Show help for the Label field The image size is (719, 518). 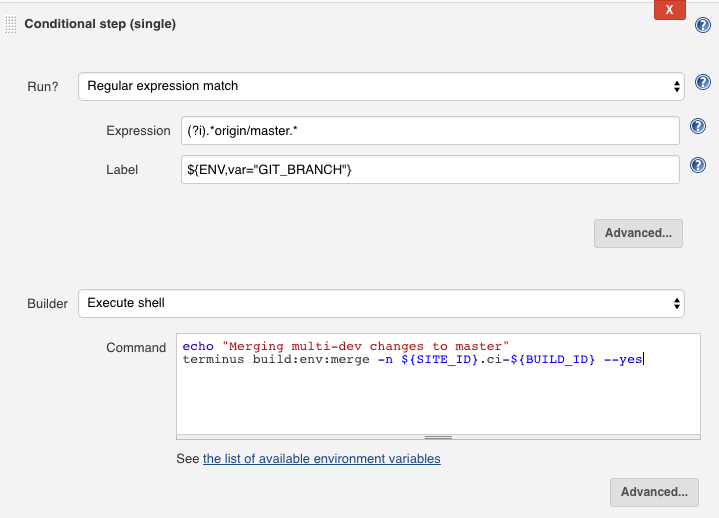click(698, 166)
